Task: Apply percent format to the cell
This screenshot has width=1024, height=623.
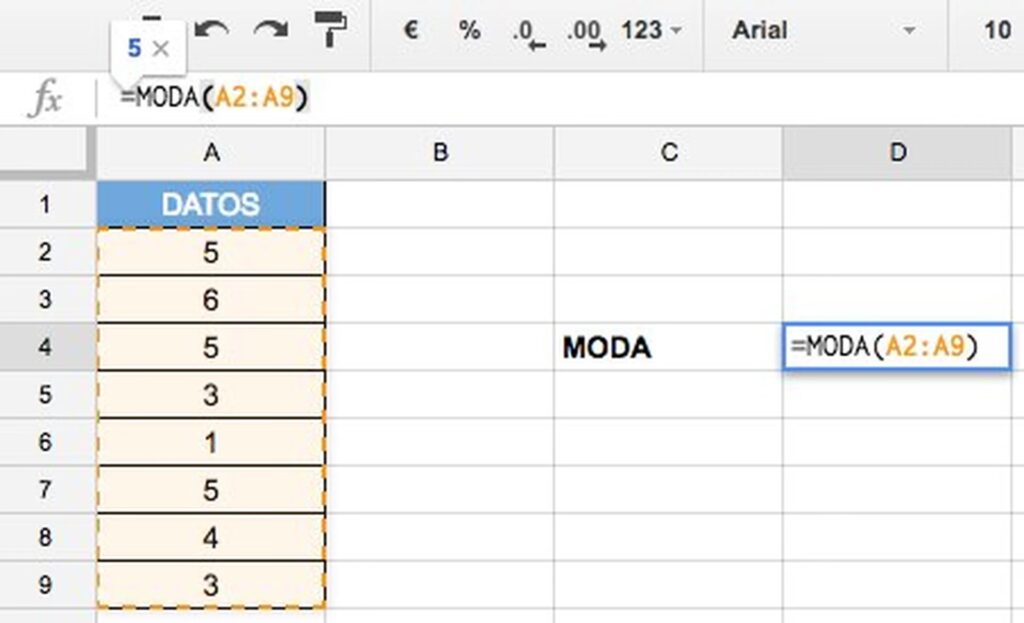Action: click(469, 30)
